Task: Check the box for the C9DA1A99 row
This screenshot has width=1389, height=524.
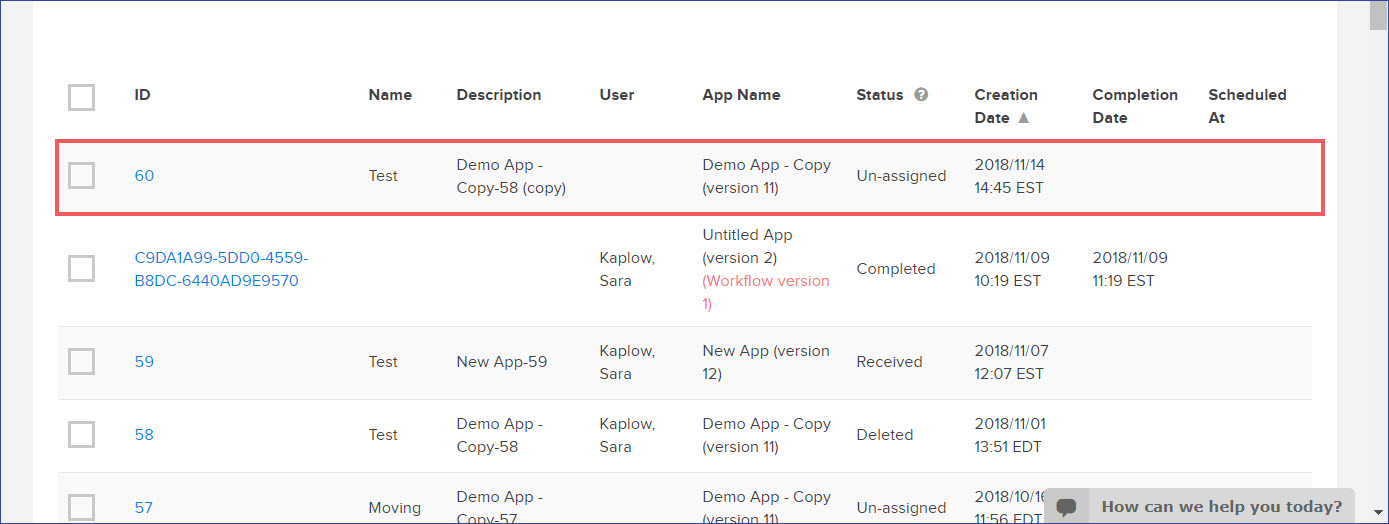Action: [82, 269]
